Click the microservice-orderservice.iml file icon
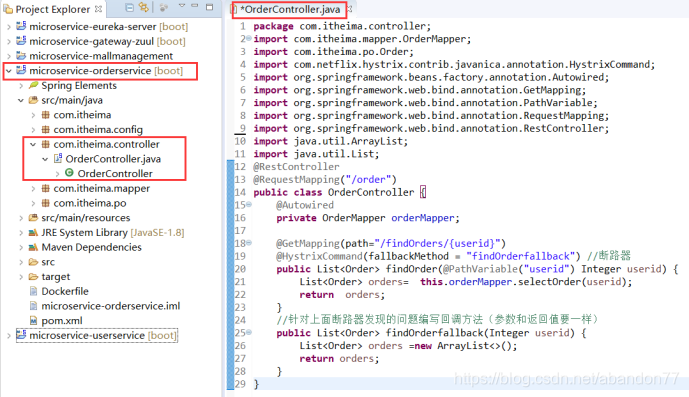 click(33, 306)
